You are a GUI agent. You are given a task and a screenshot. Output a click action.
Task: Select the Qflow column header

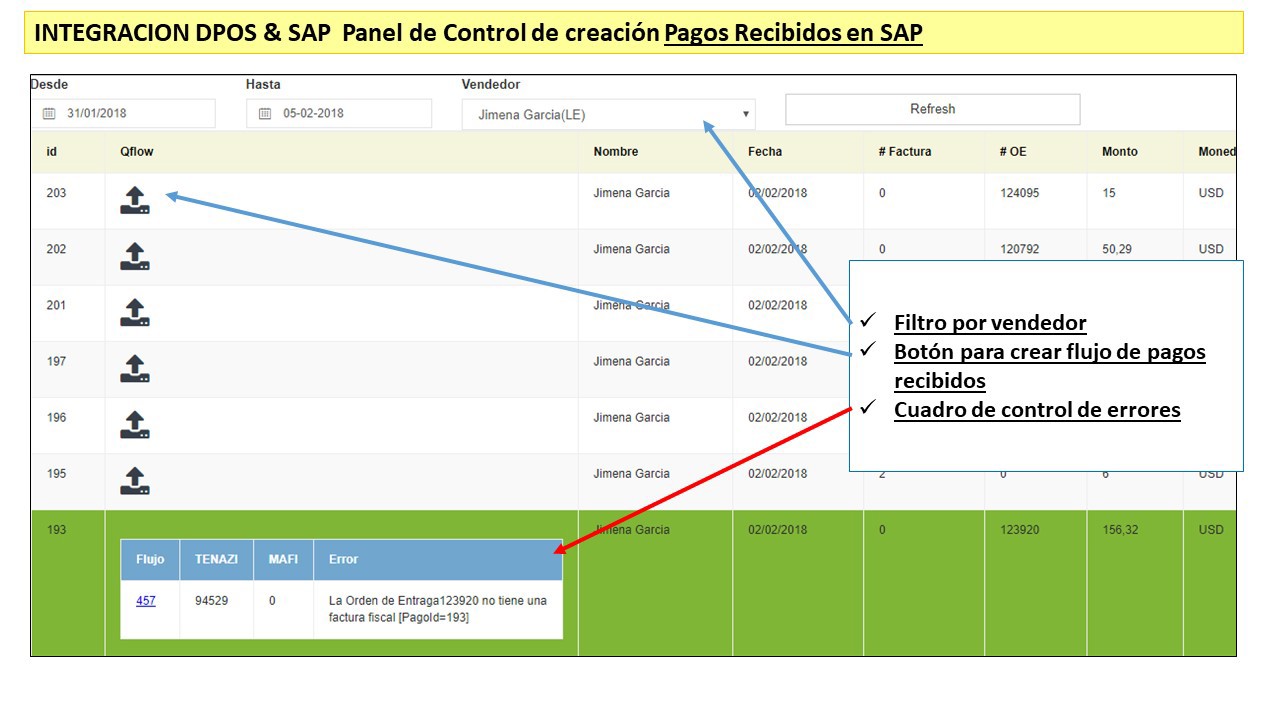point(137,152)
